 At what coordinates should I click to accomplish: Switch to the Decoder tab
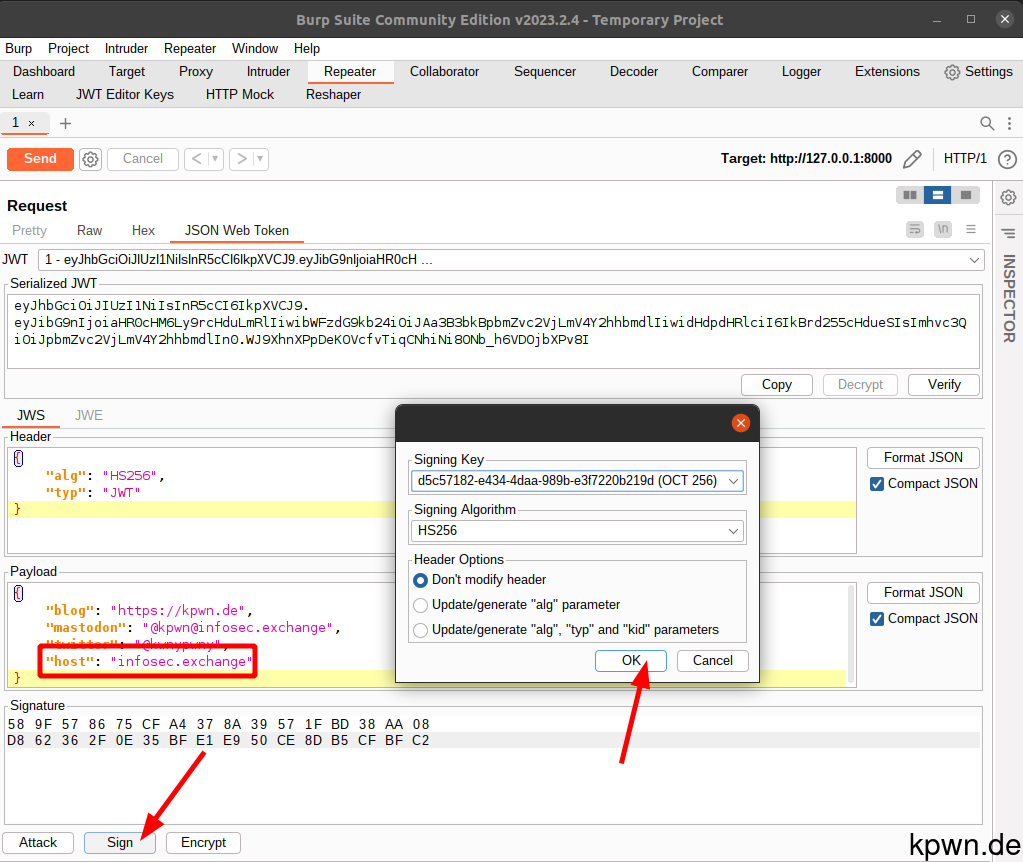click(633, 71)
